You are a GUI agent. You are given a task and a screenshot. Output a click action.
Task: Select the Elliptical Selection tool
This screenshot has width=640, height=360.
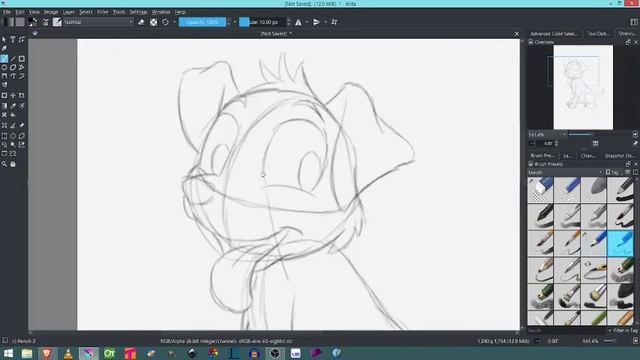coord(13,136)
